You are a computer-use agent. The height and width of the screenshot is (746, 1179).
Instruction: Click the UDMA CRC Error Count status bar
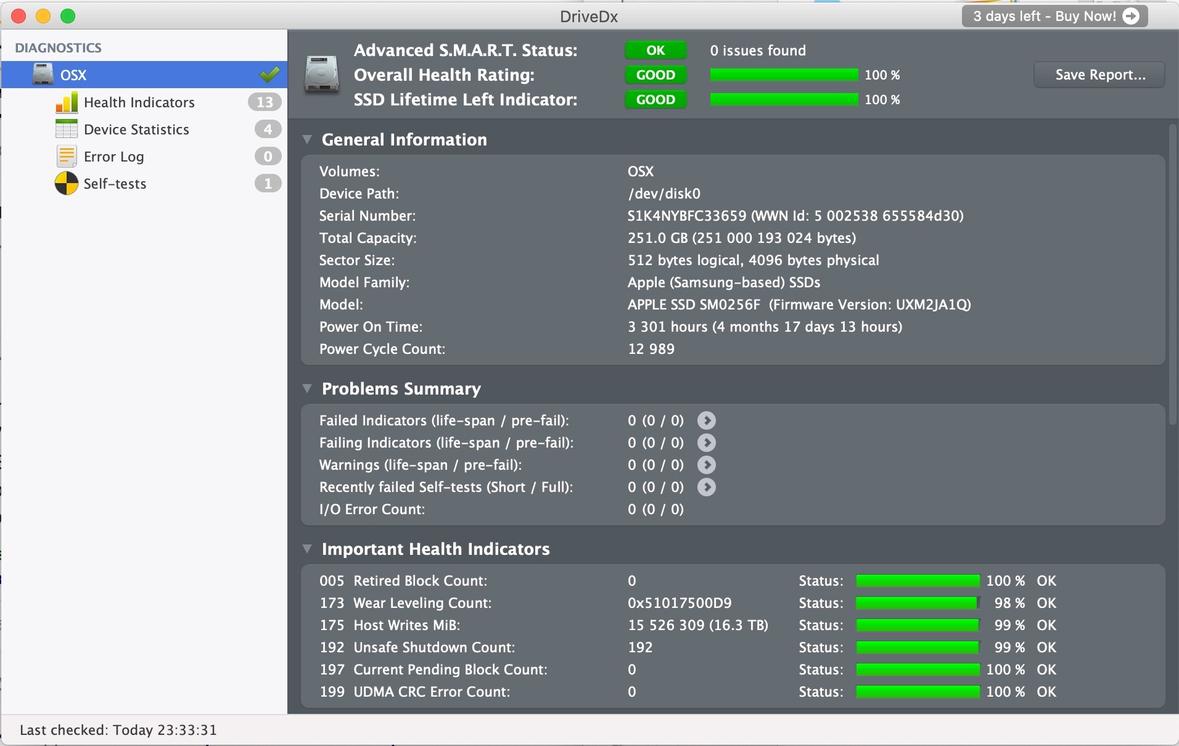click(917, 691)
